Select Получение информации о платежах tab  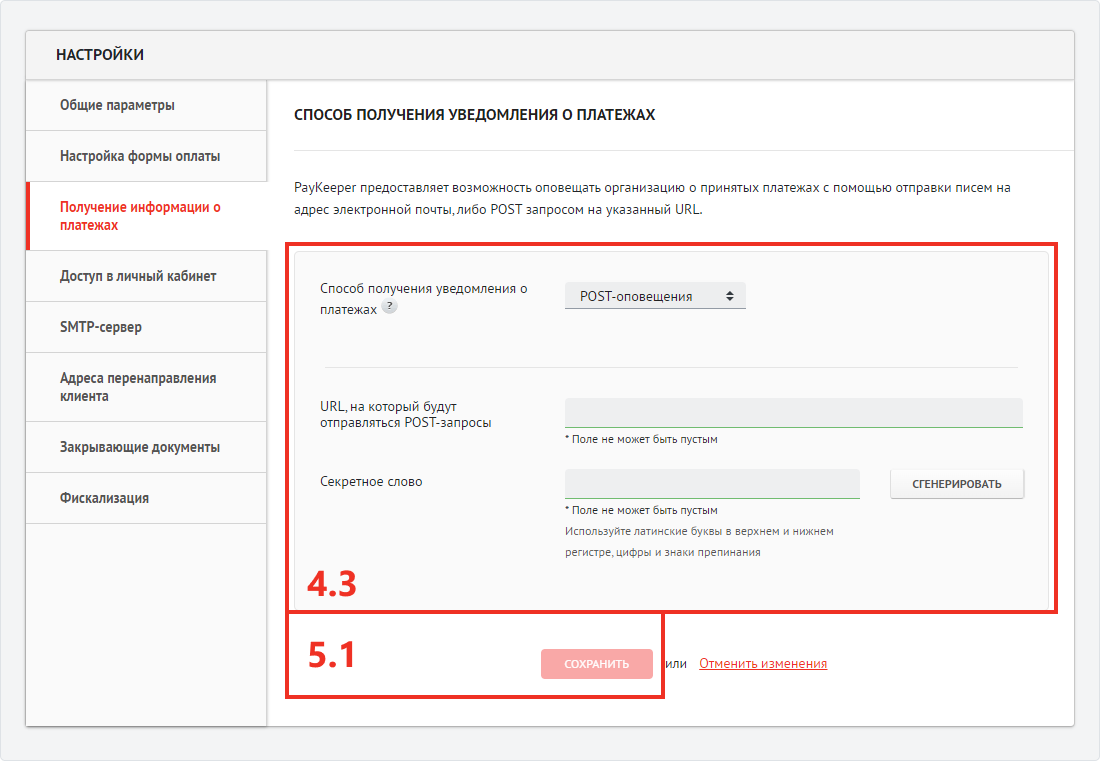click(140, 216)
